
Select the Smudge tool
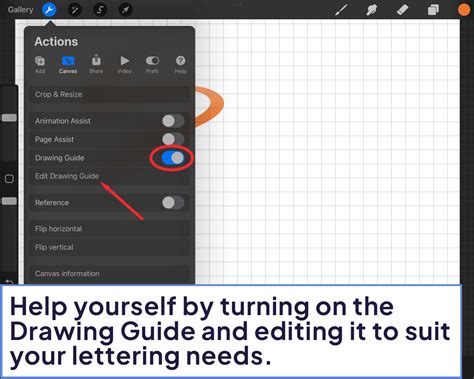tap(372, 10)
